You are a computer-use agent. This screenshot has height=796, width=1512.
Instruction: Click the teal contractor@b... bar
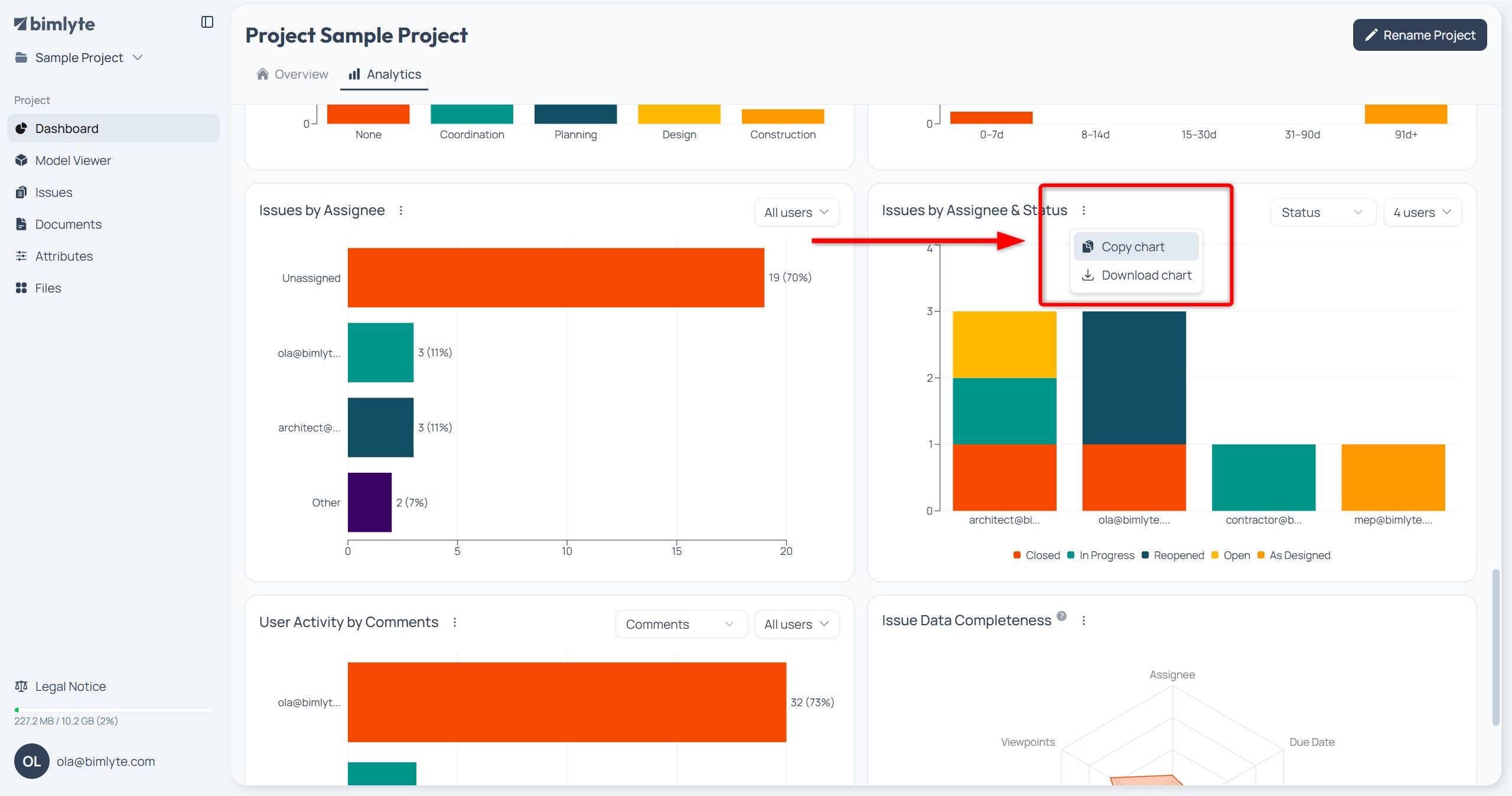[1263, 477]
